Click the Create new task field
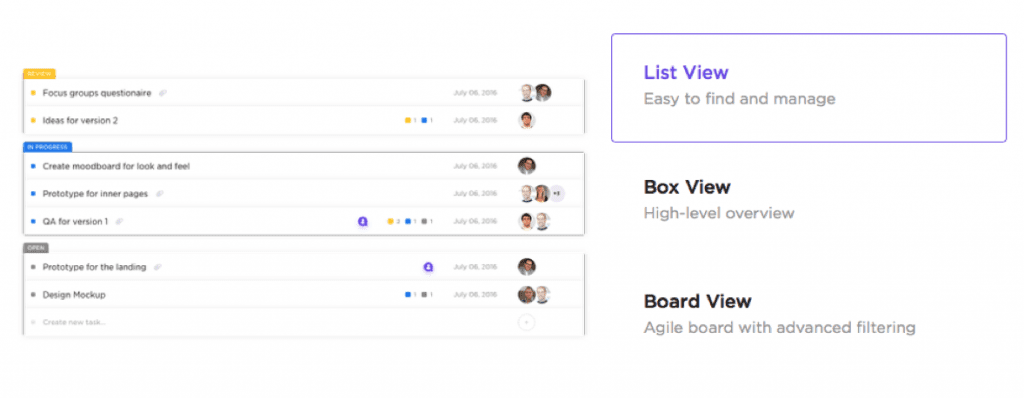 point(304,322)
